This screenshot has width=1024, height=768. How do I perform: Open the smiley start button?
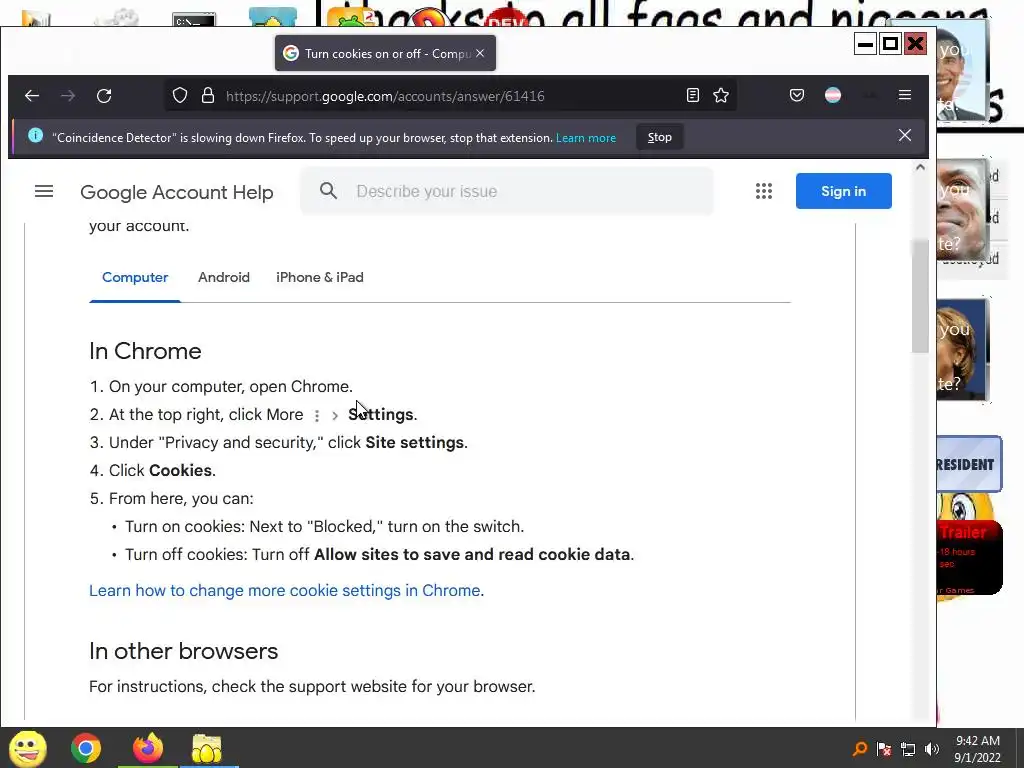pyautogui.click(x=28, y=748)
